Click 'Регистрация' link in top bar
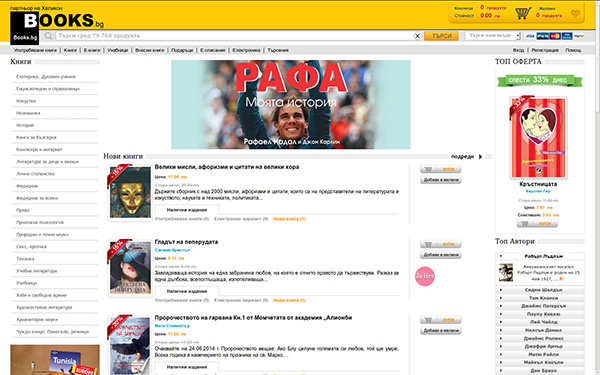The image size is (600, 375). [545, 50]
